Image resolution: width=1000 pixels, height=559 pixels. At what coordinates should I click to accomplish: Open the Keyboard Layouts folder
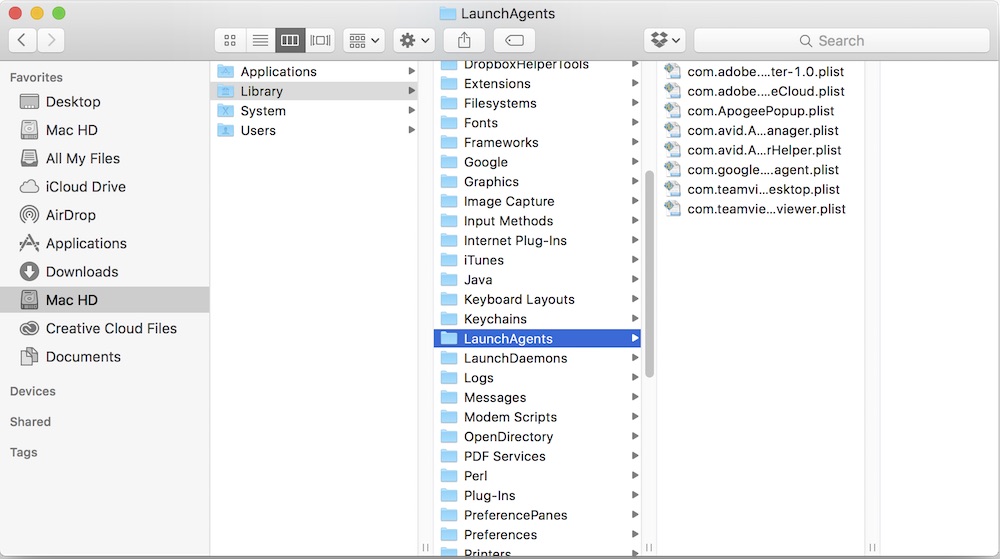(538, 300)
